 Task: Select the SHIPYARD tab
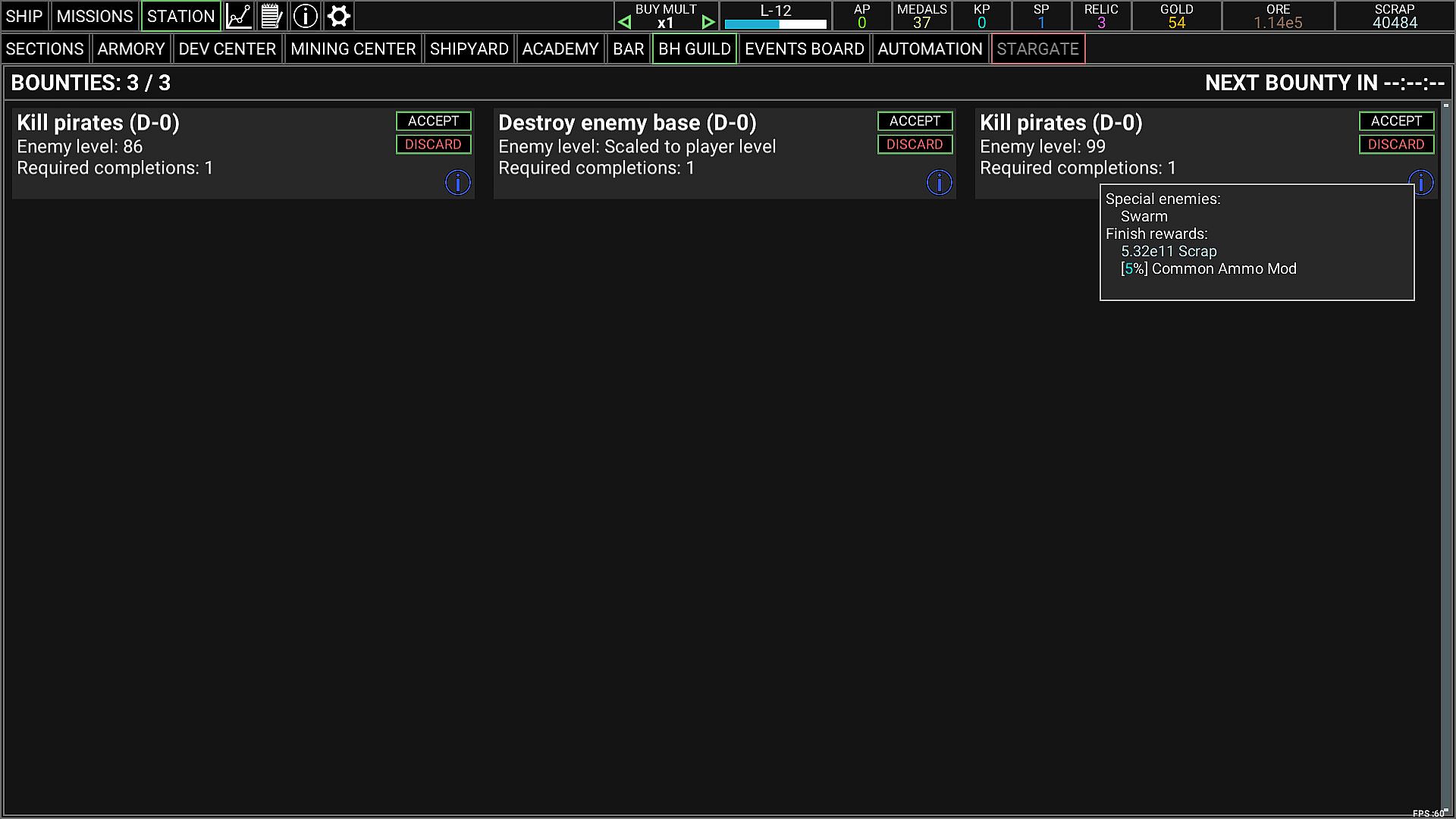point(469,49)
